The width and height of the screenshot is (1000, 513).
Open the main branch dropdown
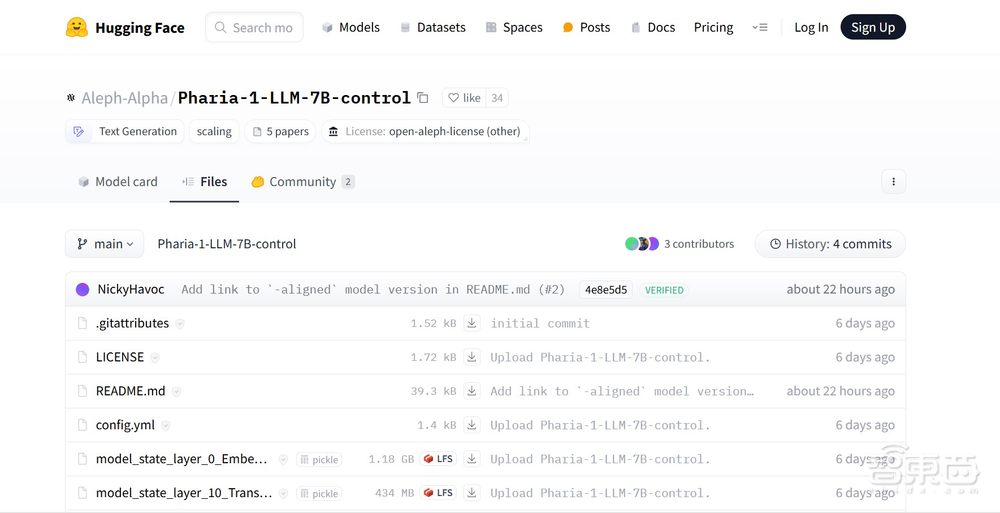(105, 244)
